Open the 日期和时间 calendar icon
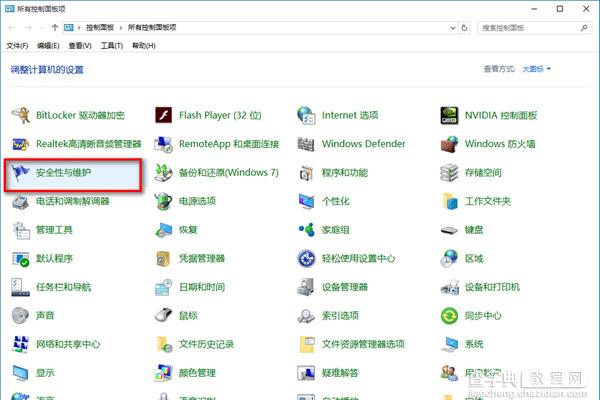The image size is (600, 400). (164, 287)
